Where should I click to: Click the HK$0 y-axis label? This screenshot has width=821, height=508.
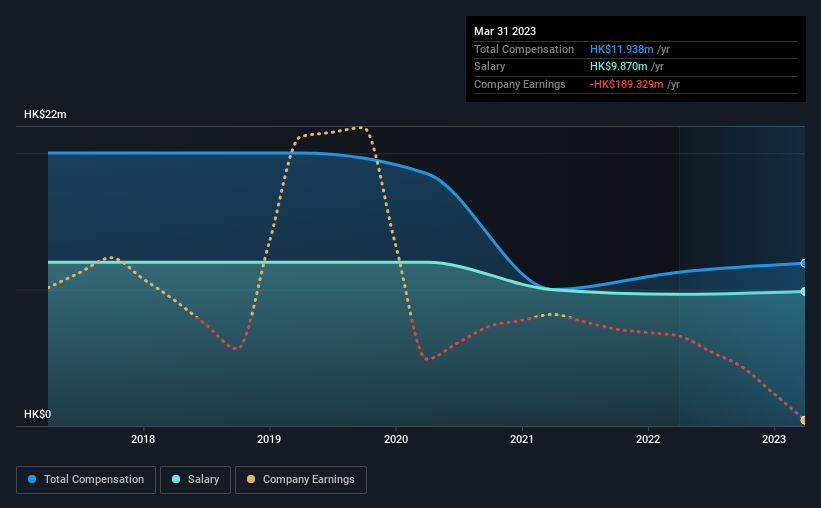tap(38, 414)
